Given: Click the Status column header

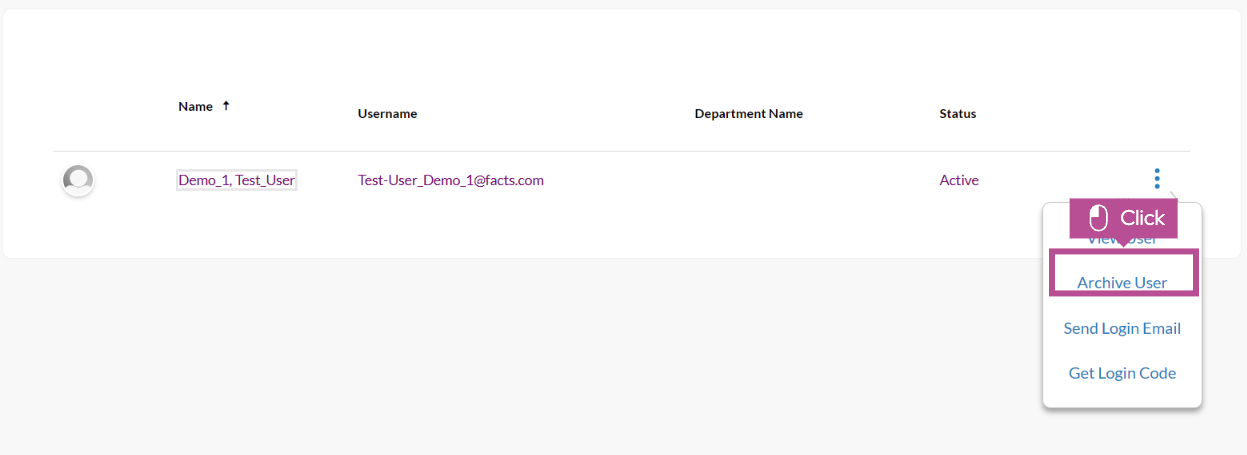Looking at the screenshot, I should (958, 113).
